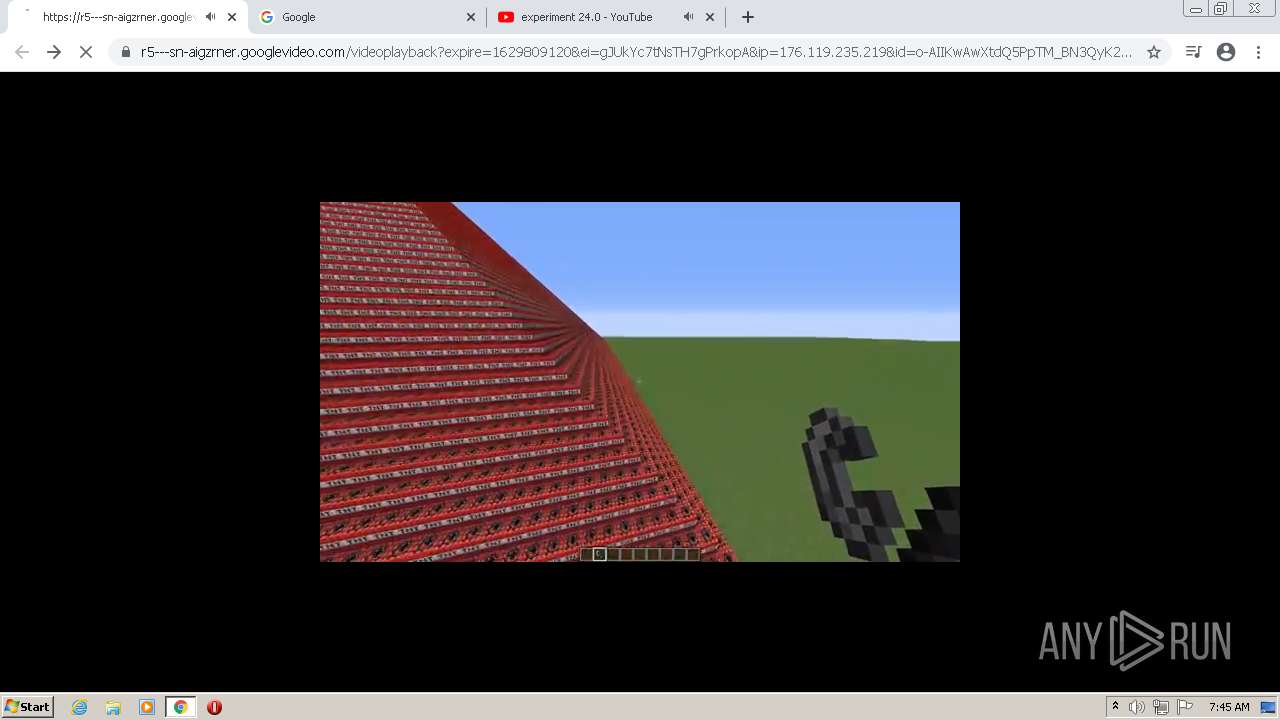The height and width of the screenshot is (720, 1280).
Task: Focus the address bar URL field
Action: click(636, 52)
